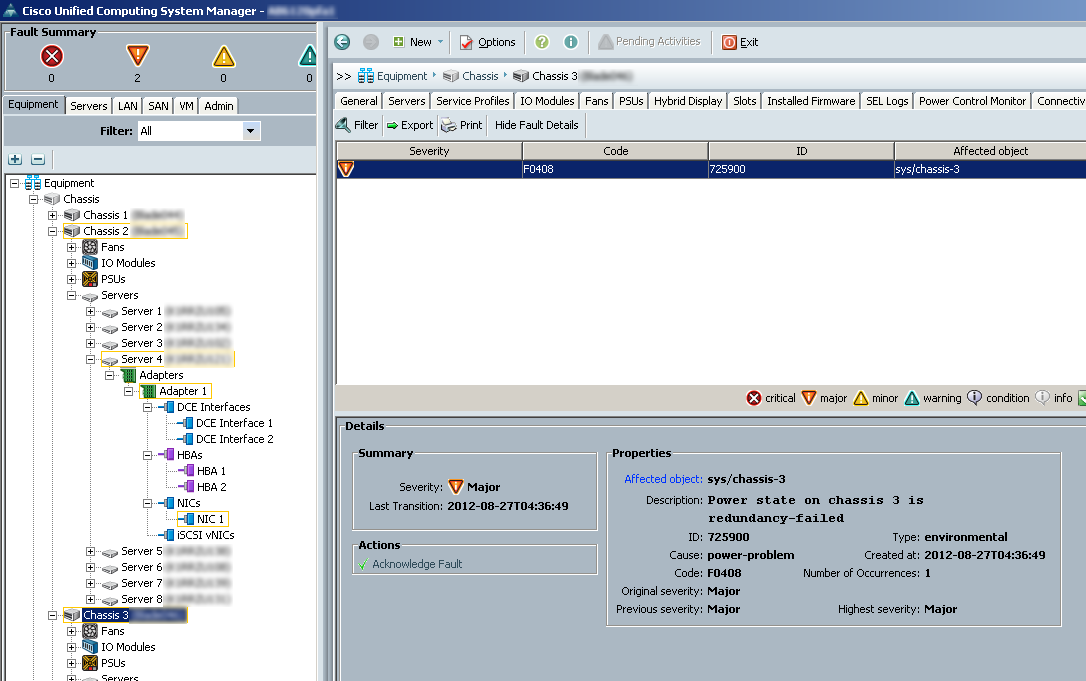Screen dimensions: 1086x681
Task: Click the expand all plus icon above tree
Action: (x=15, y=160)
